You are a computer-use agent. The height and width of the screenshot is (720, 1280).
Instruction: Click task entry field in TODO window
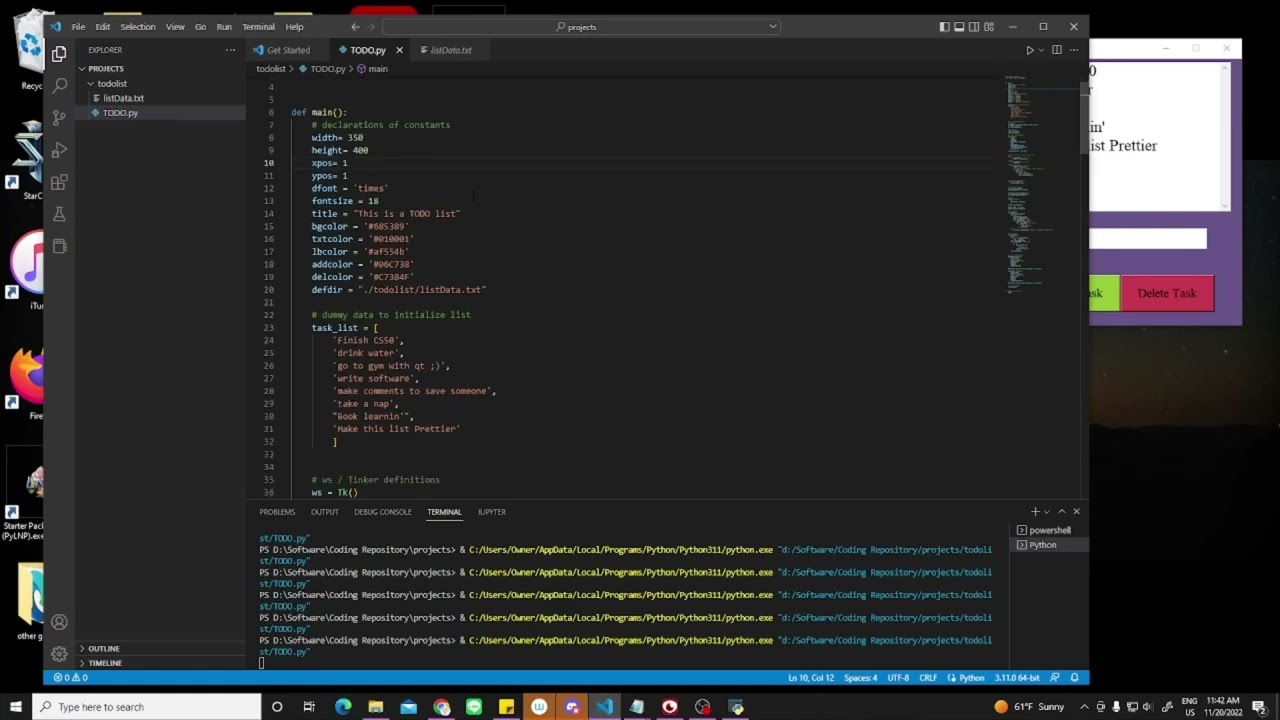[1147, 238]
